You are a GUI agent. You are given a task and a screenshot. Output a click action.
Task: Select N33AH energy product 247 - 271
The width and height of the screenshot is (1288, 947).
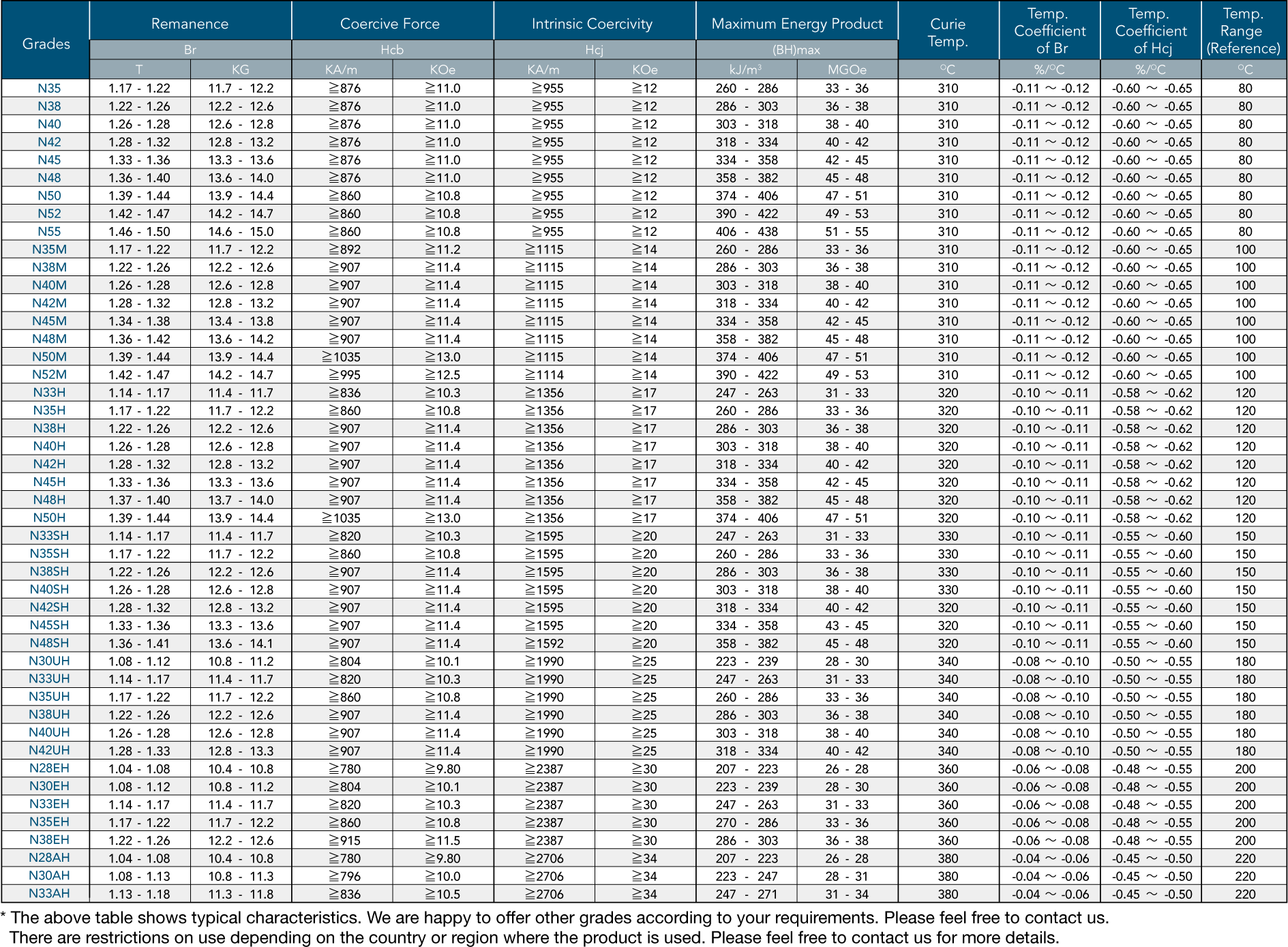(x=747, y=895)
